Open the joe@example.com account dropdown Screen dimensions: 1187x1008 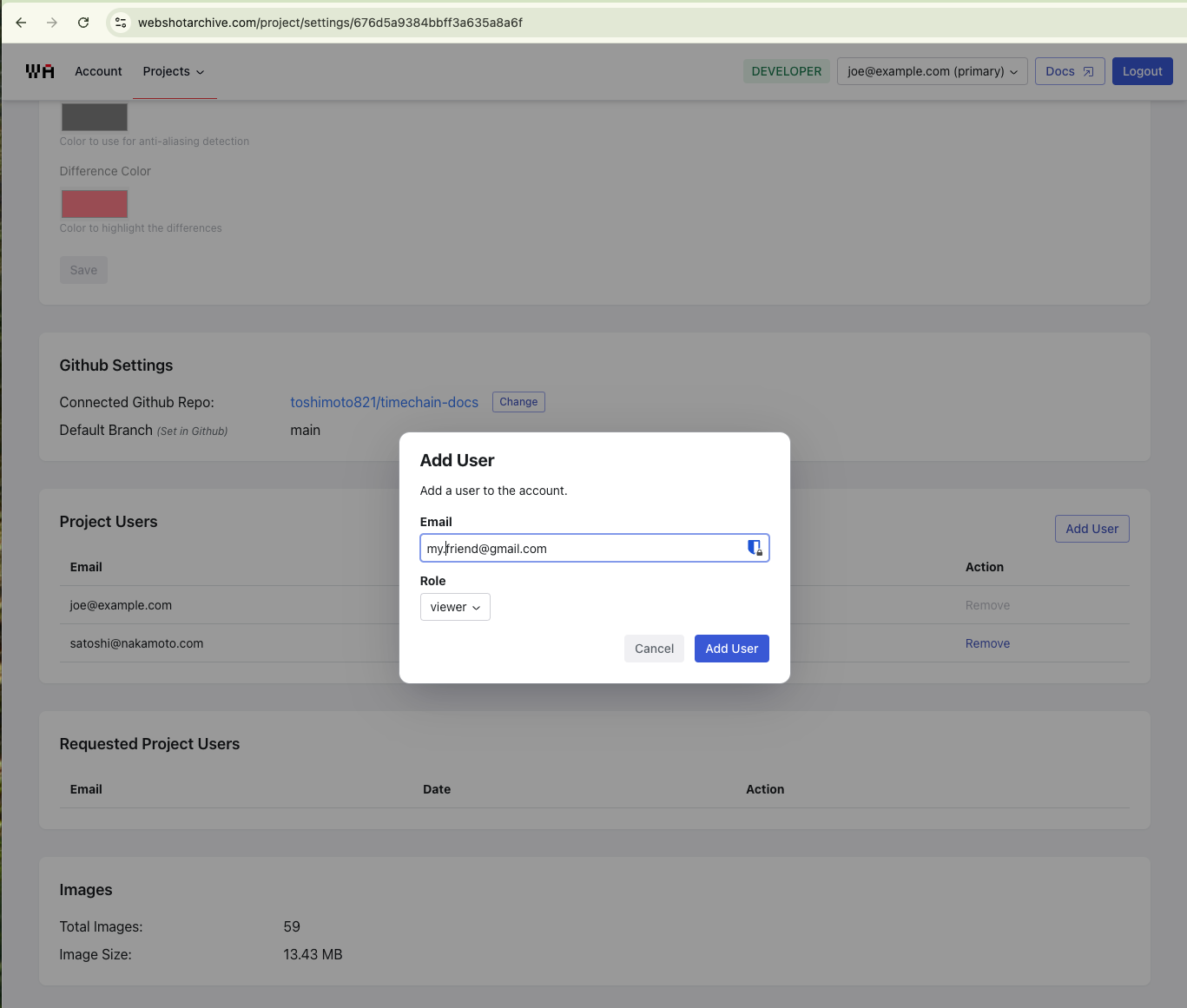[932, 71]
